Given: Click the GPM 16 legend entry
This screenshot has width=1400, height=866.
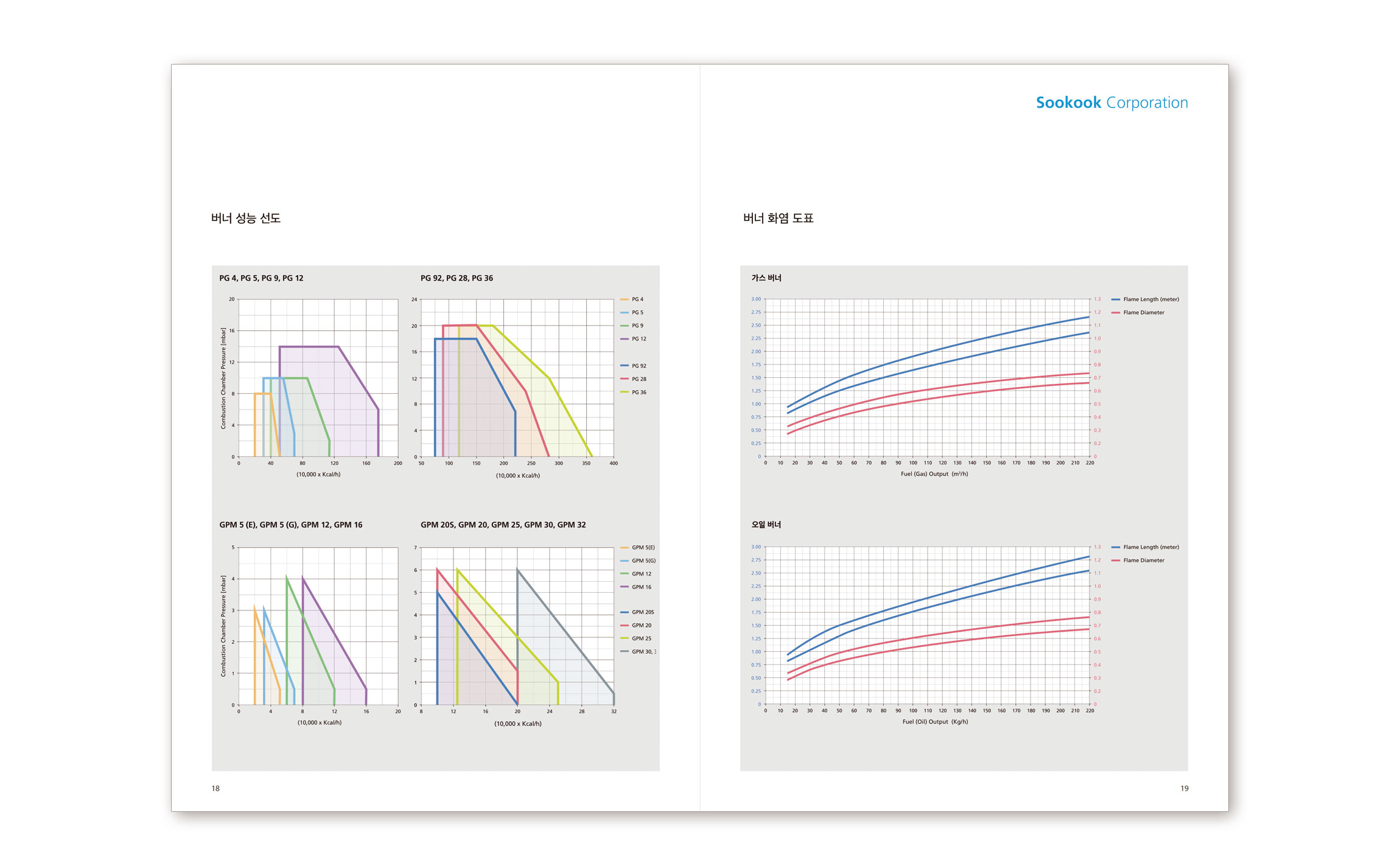Looking at the screenshot, I should 640,587.
